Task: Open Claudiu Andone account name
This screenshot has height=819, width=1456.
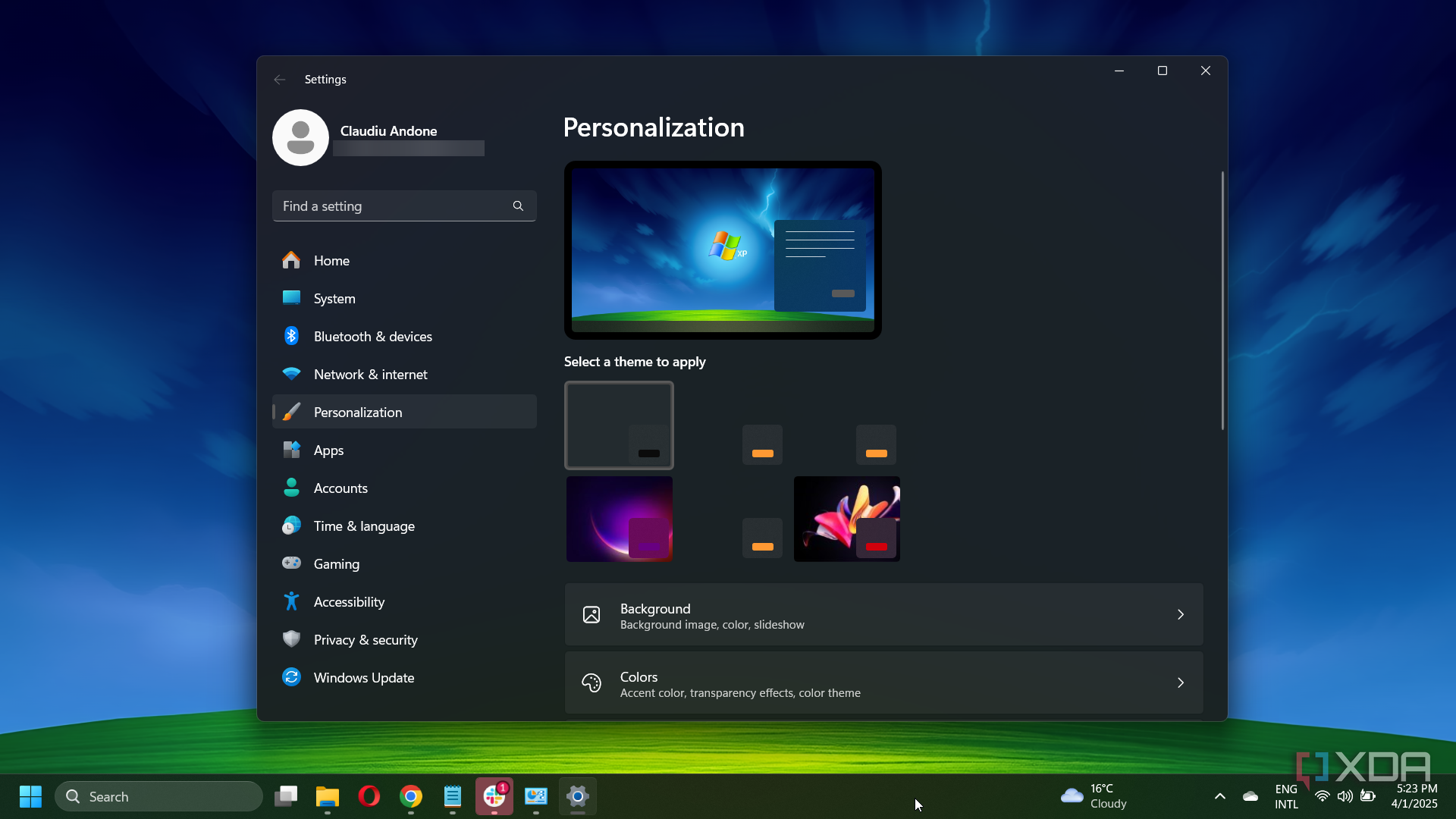Action: (x=388, y=130)
